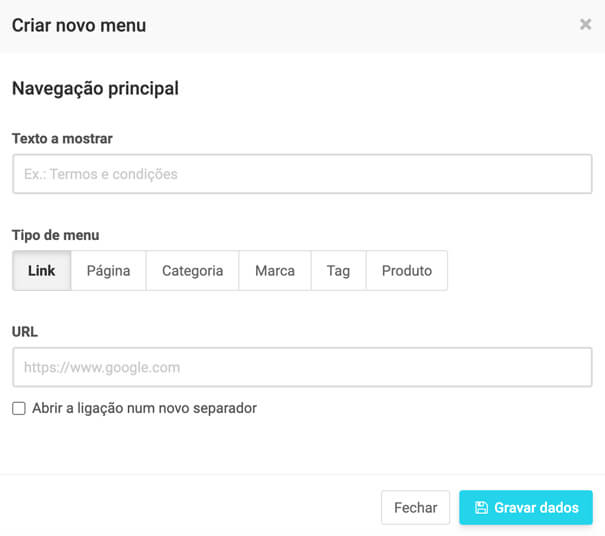
Task: Pick the Tag menu type
Action: 338,271
